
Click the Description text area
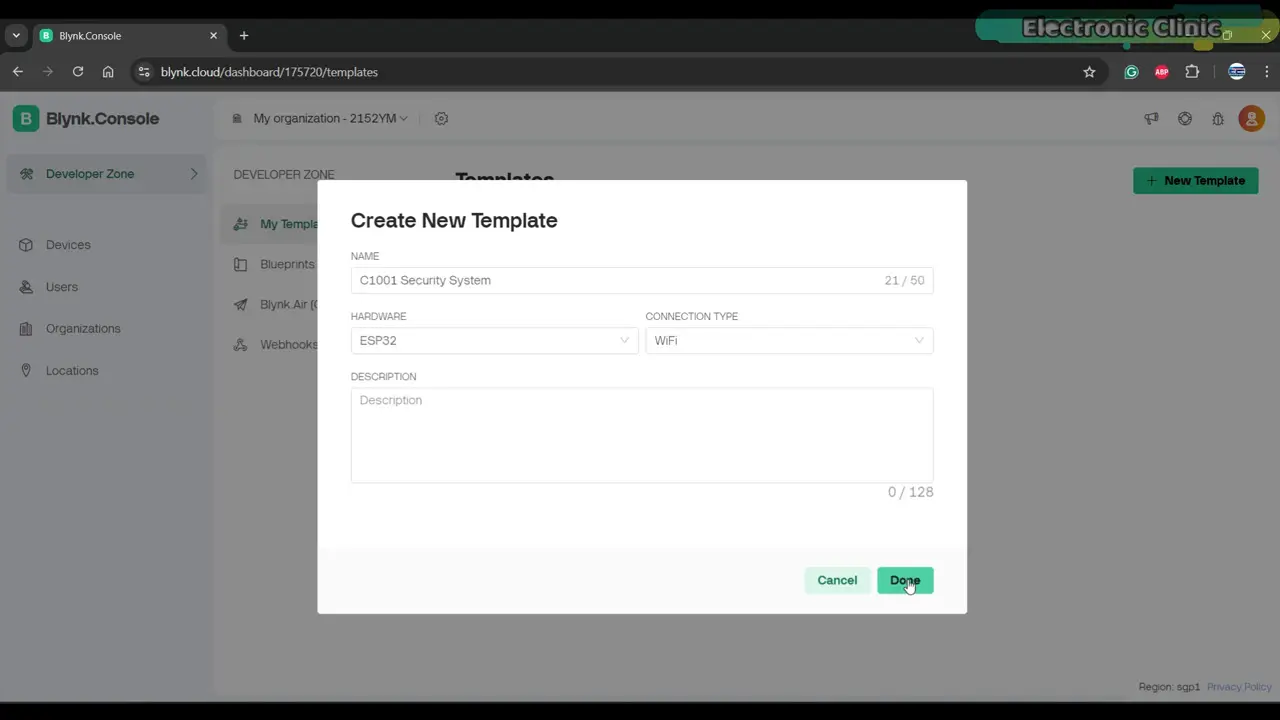point(642,435)
